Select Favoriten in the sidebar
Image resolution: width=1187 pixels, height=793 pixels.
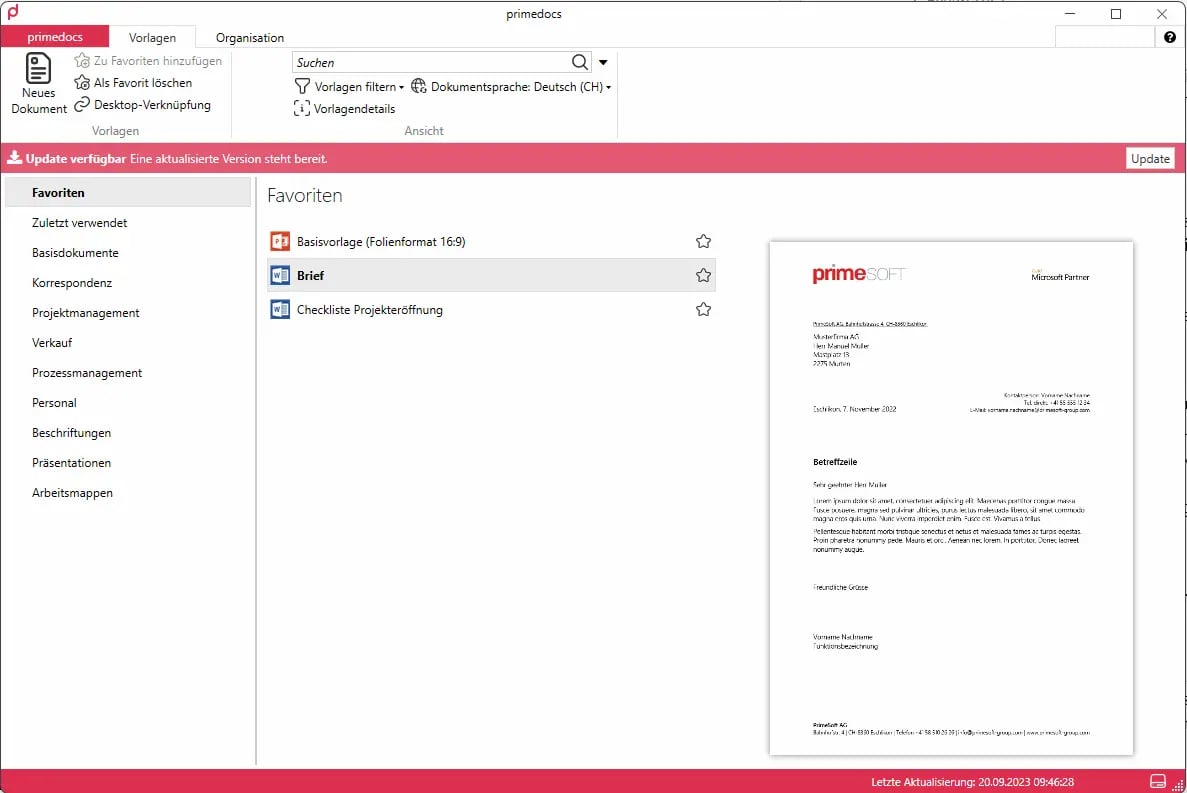point(128,192)
